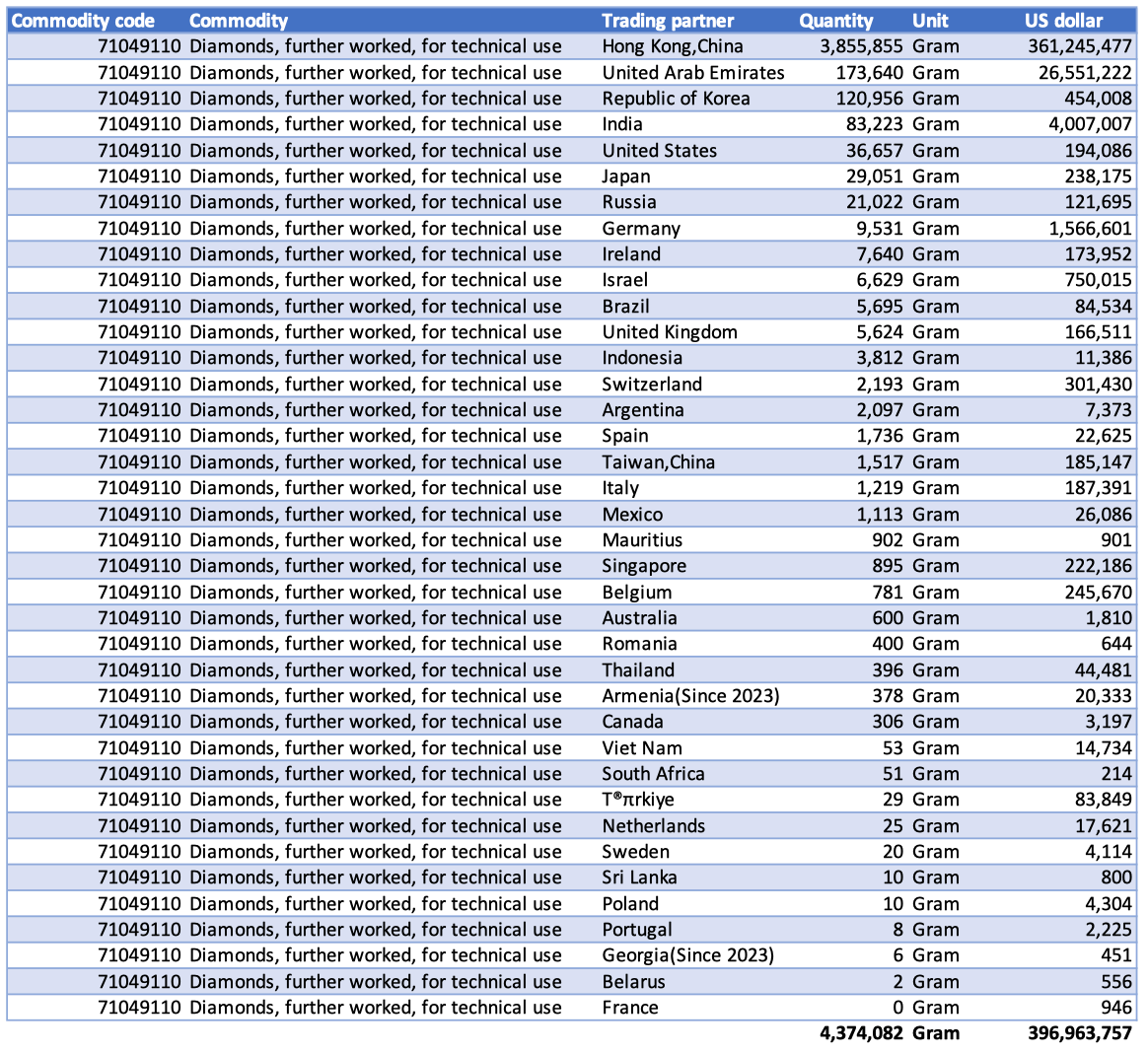
Task: Select the Spain cell
Action: (625, 436)
